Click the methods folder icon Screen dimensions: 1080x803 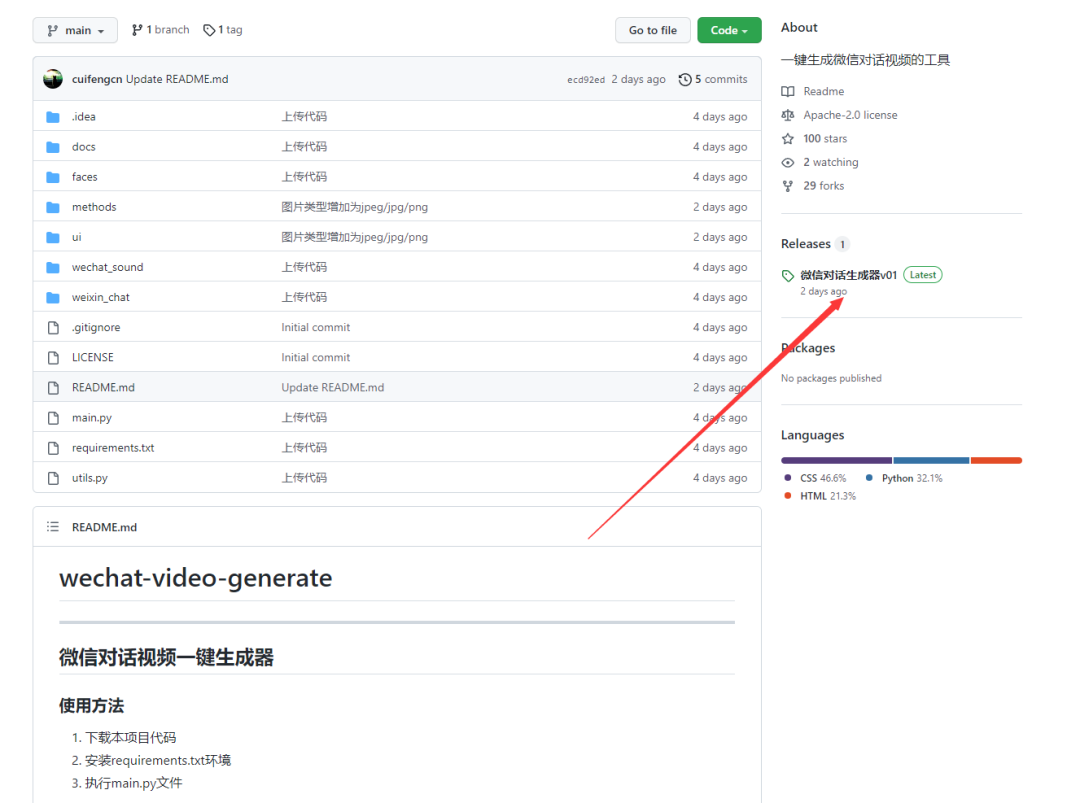[53, 207]
